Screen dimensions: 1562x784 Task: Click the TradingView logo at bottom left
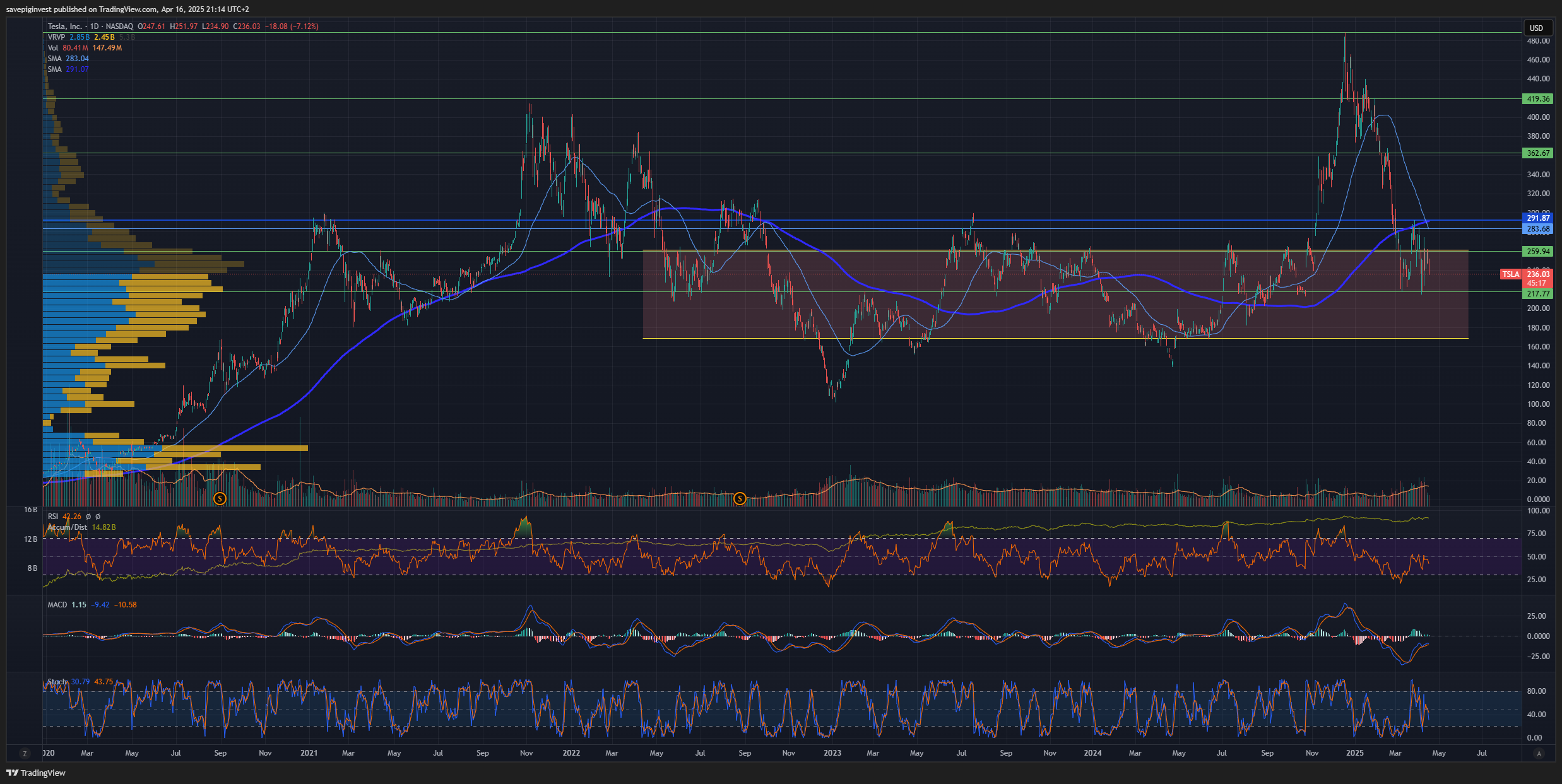[36, 773]
